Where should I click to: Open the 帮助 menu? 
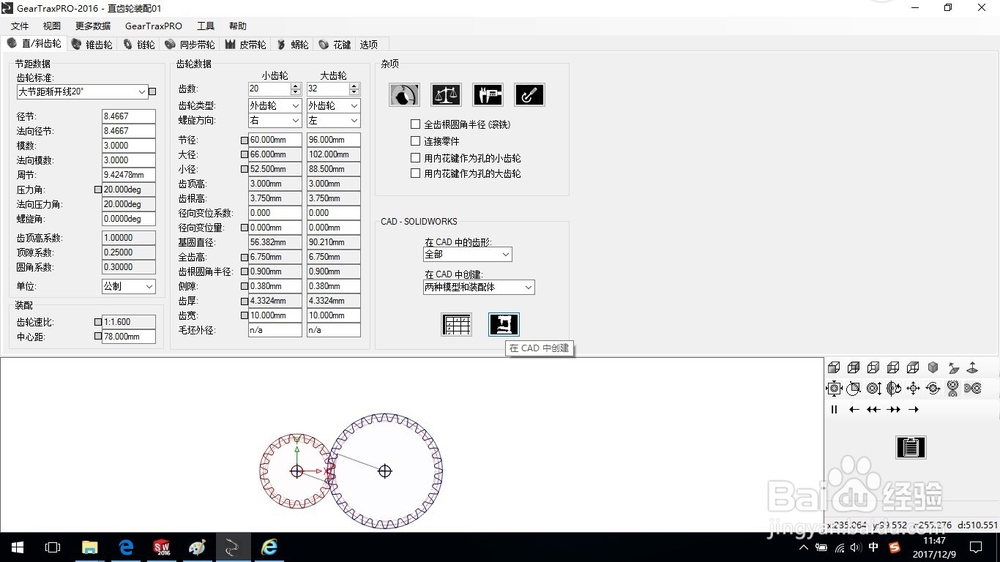238,26
